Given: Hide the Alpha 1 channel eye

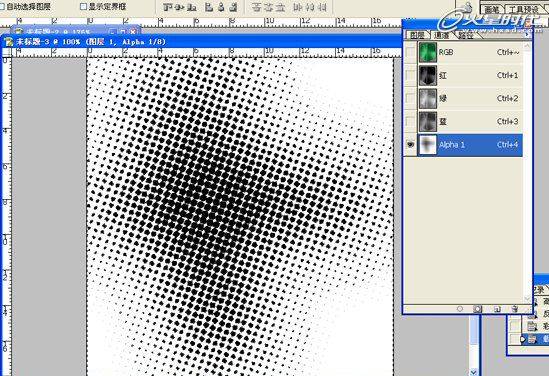Looking at the screenshot, I should coord(410,145).
